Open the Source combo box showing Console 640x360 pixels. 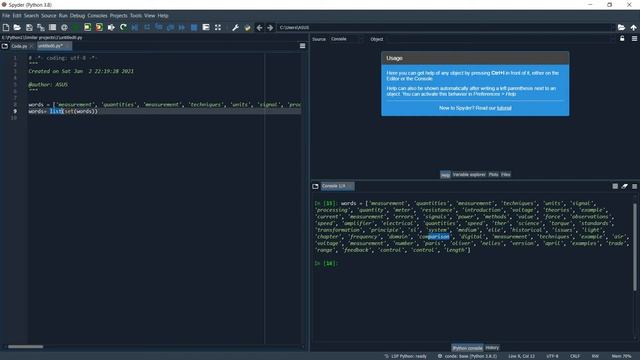click(346, 39)
